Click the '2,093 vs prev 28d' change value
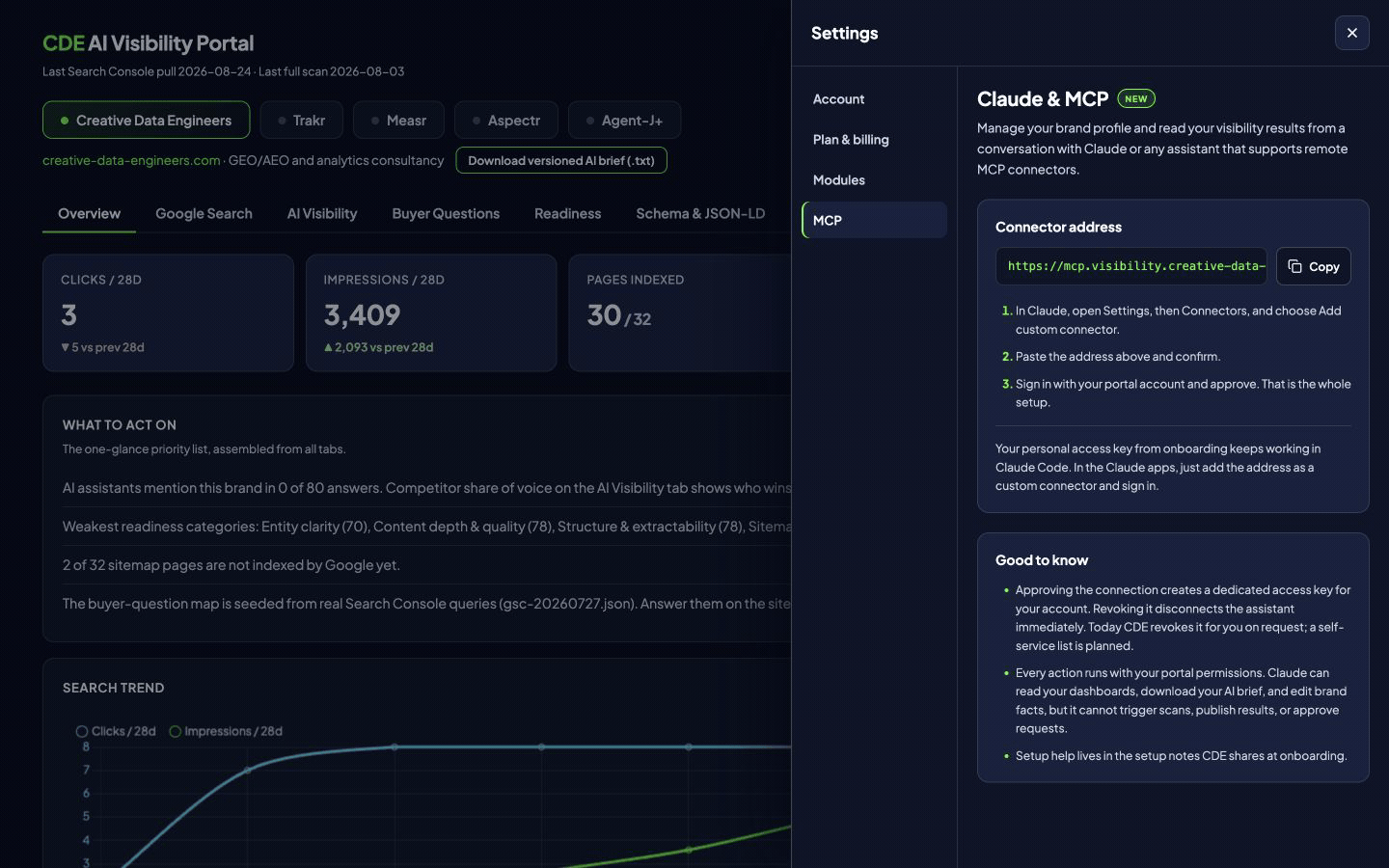This screenshot has height=868, width=1389. (378, 347)
